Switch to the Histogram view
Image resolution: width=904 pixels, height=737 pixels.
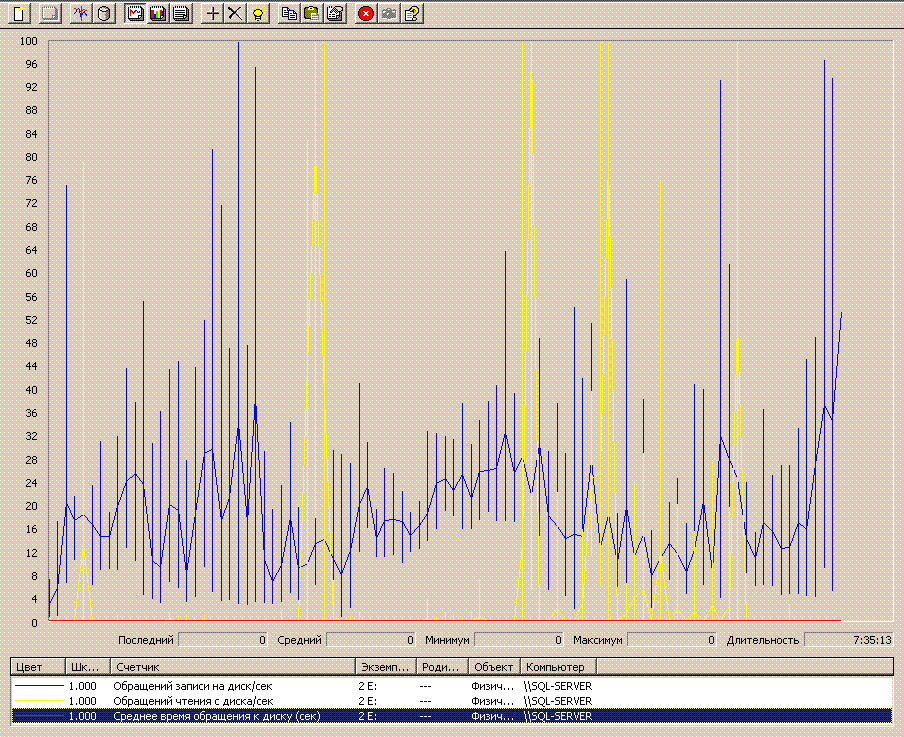point(158,13)
